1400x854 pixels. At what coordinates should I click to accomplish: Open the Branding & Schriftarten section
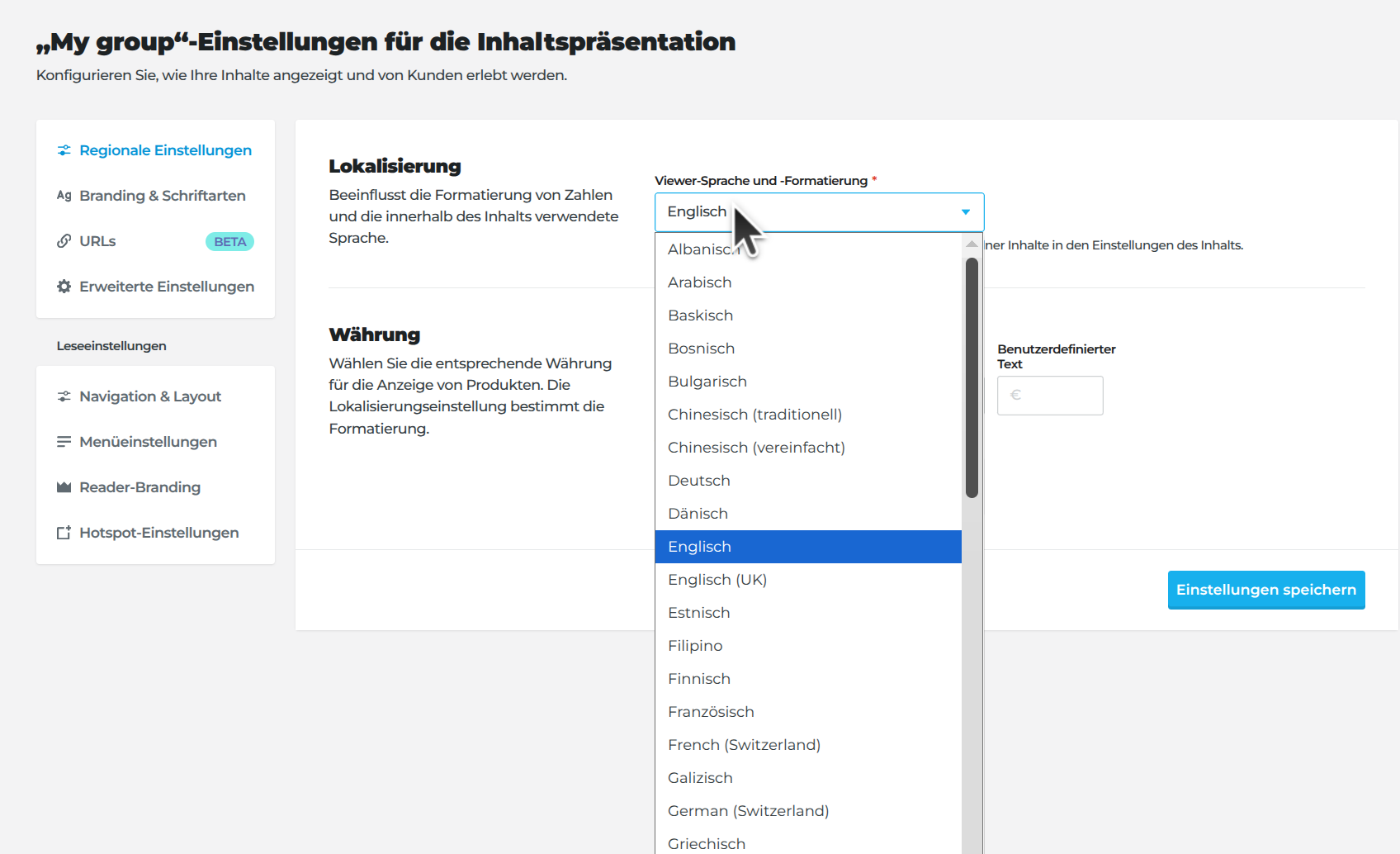162,196
